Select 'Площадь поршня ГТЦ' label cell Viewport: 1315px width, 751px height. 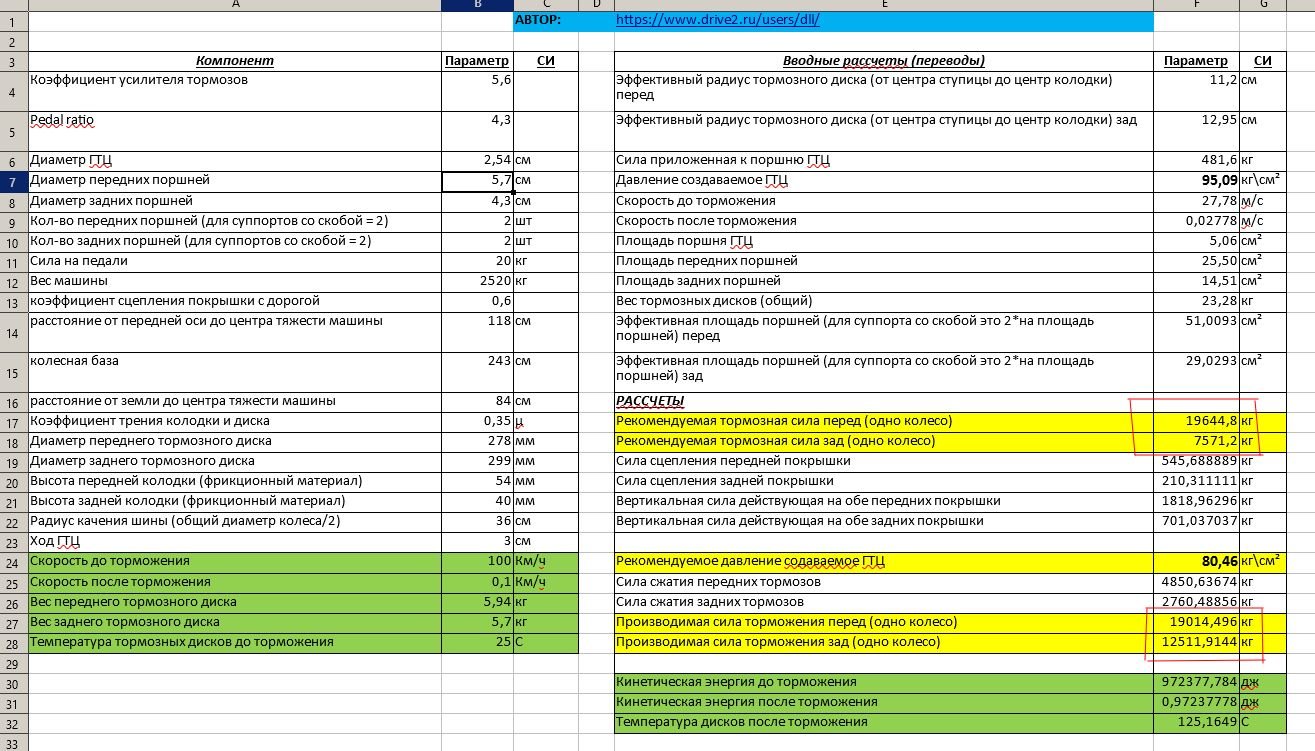coord(884,241)
